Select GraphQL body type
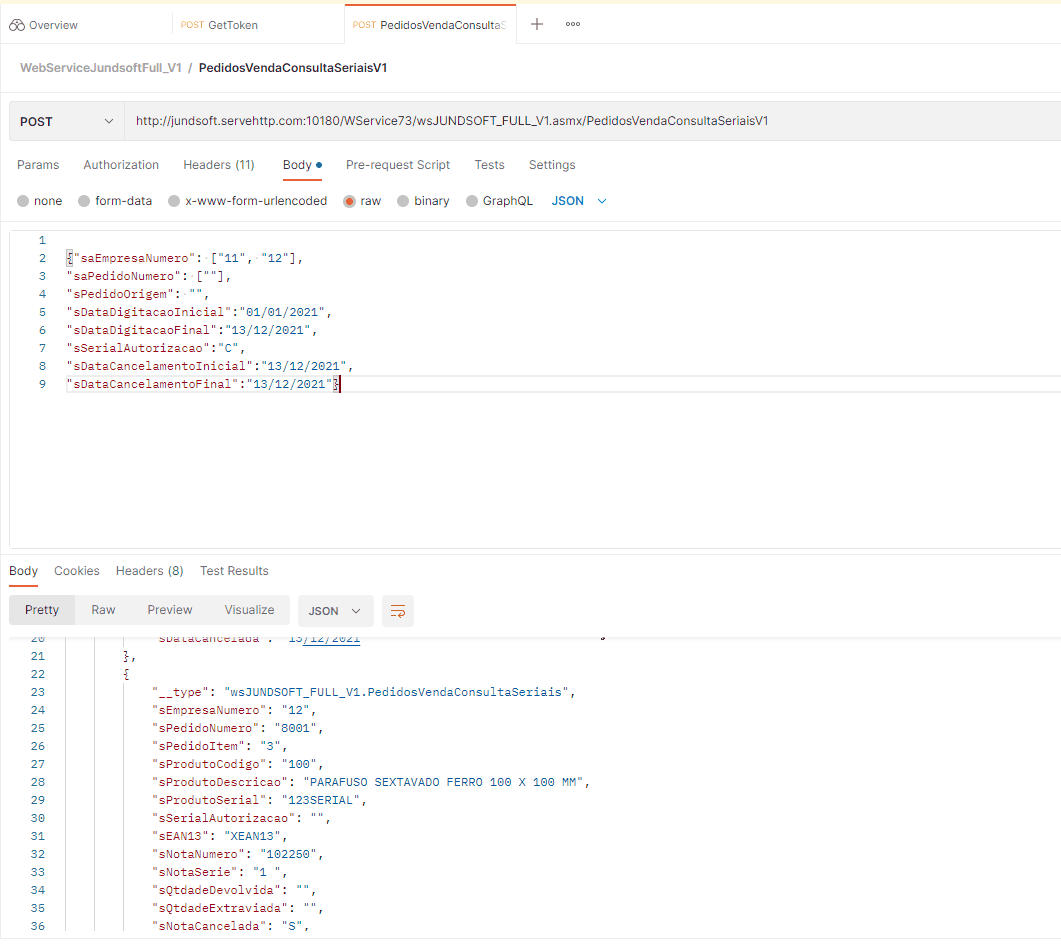 pyautogui.click(x=472, y=201)
